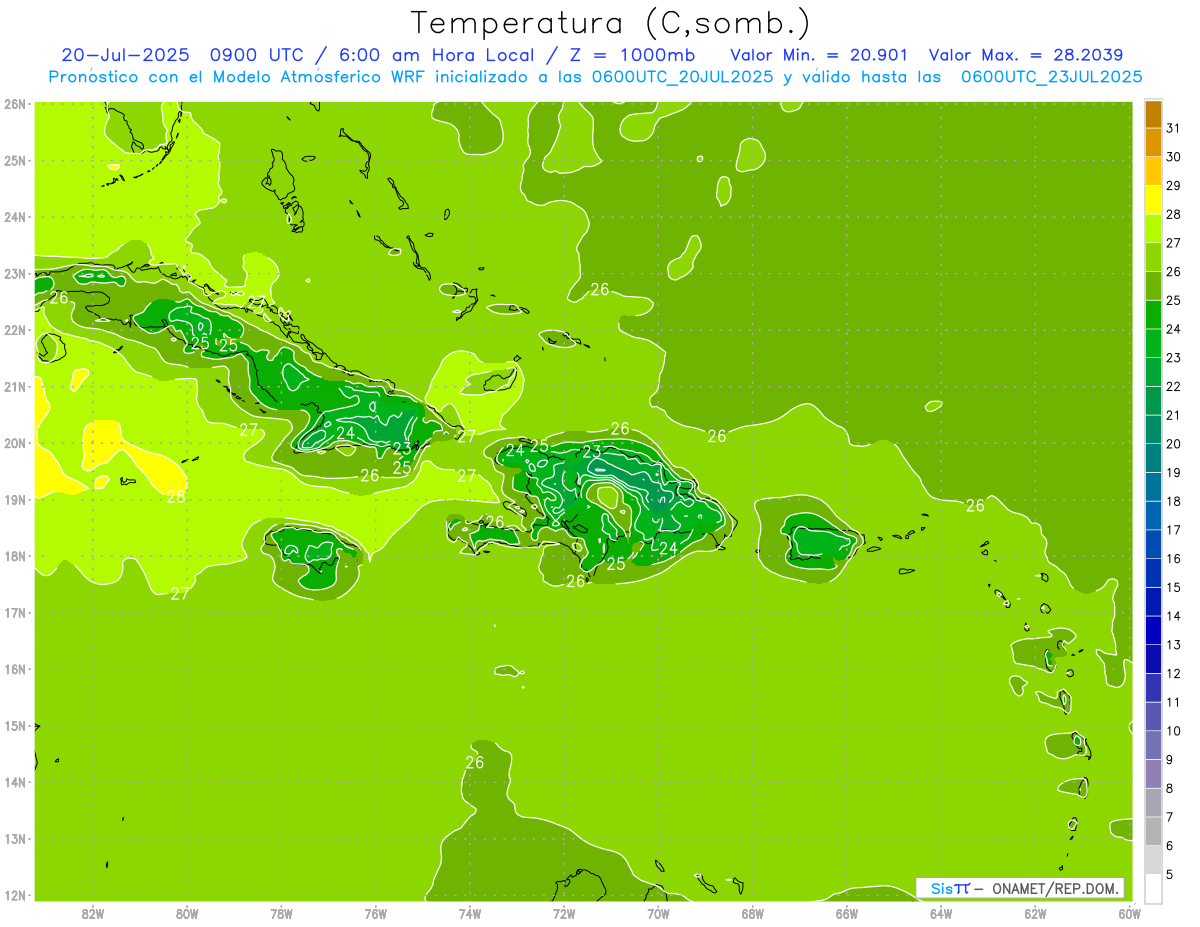
Task: Click the latitude axis label "24N"
Action: (15, 217)
